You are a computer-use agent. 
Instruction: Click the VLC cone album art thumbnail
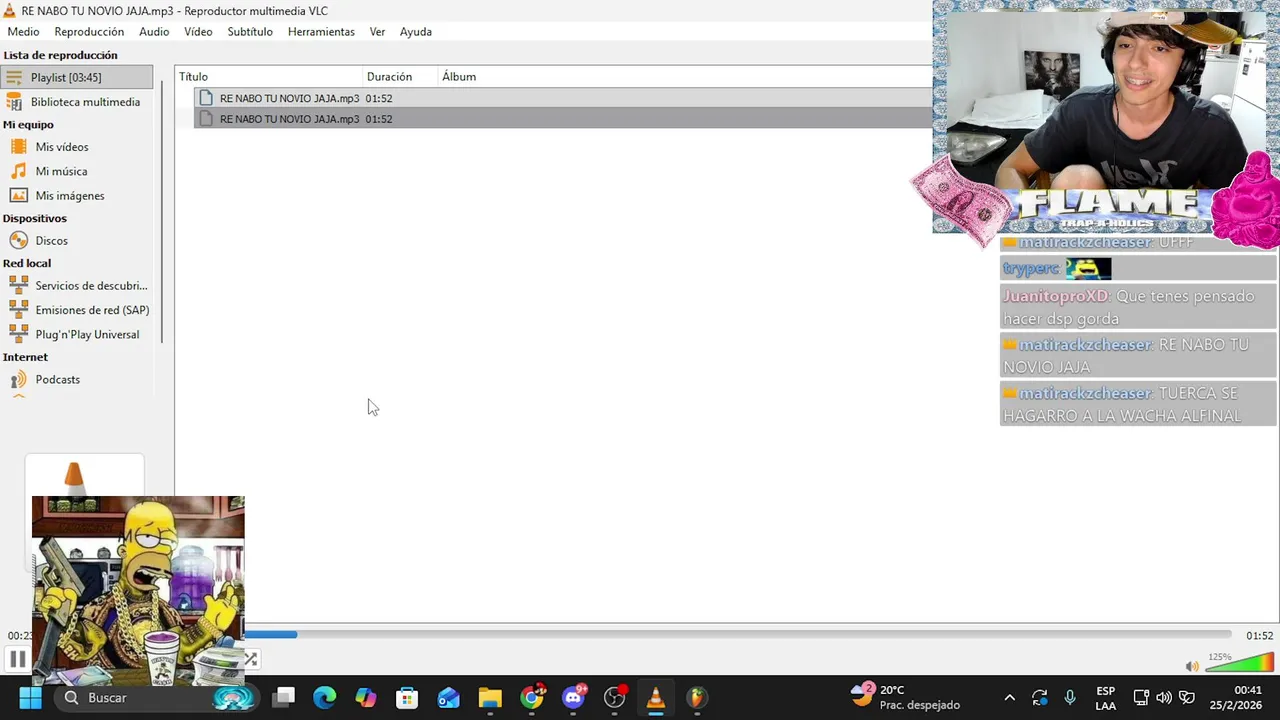click(x=84, y=477)
